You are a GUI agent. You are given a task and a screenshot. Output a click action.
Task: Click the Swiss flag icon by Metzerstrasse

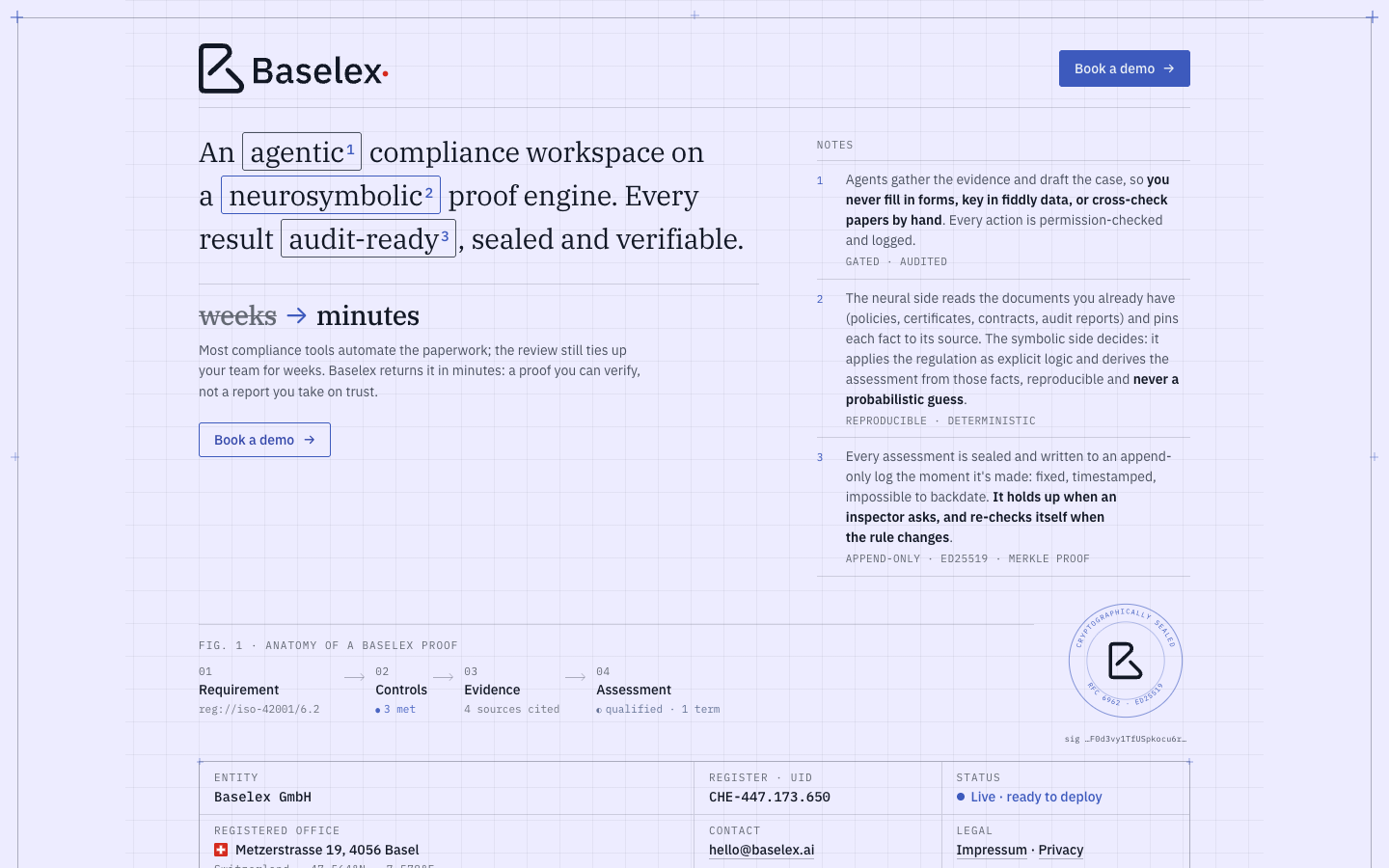click(221, 850)
